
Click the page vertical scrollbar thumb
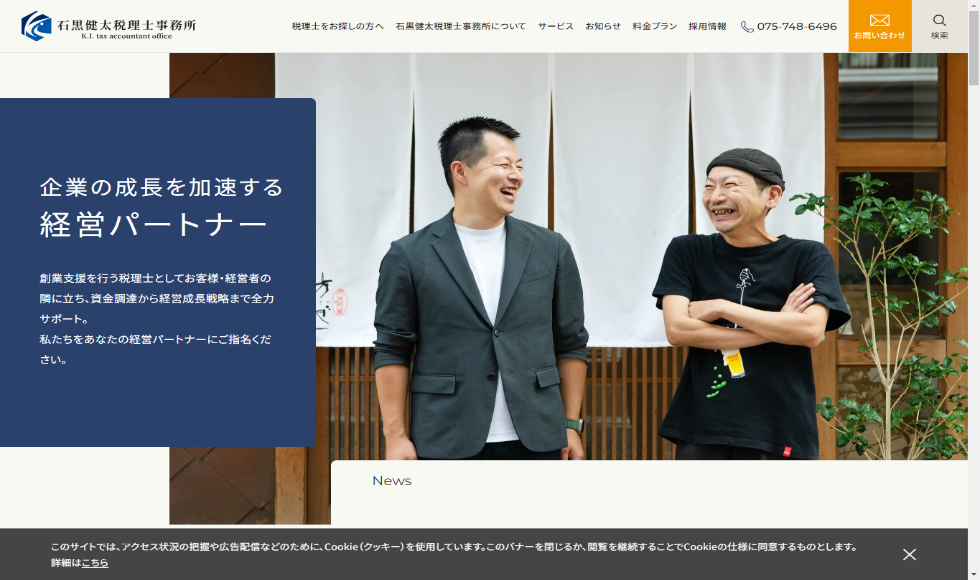pos(974,47)
